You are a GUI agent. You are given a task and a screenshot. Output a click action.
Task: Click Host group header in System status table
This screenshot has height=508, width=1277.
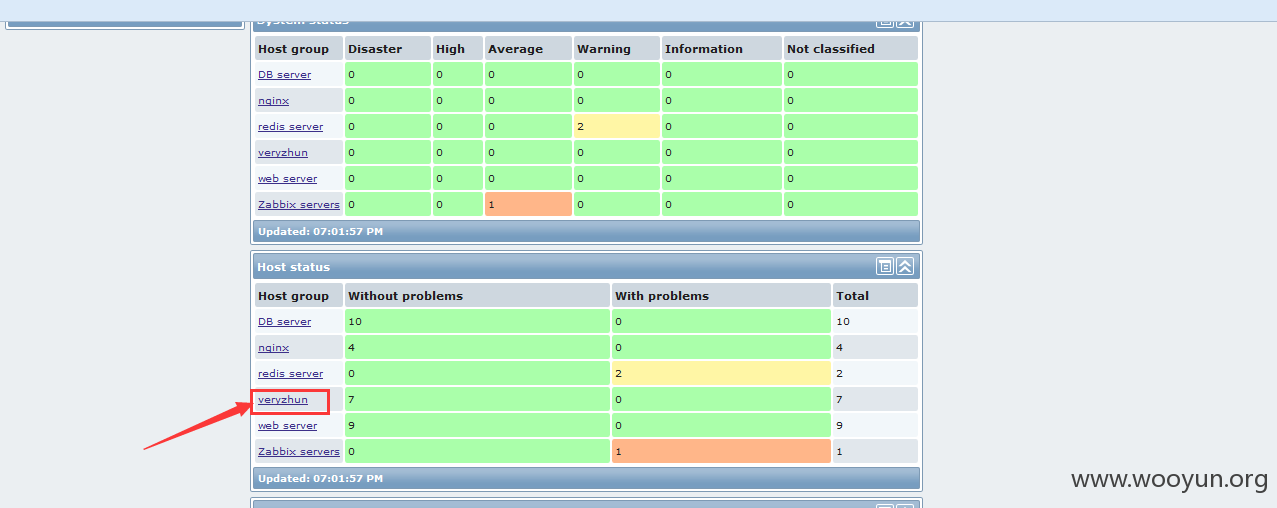click(x=298, y=48)
